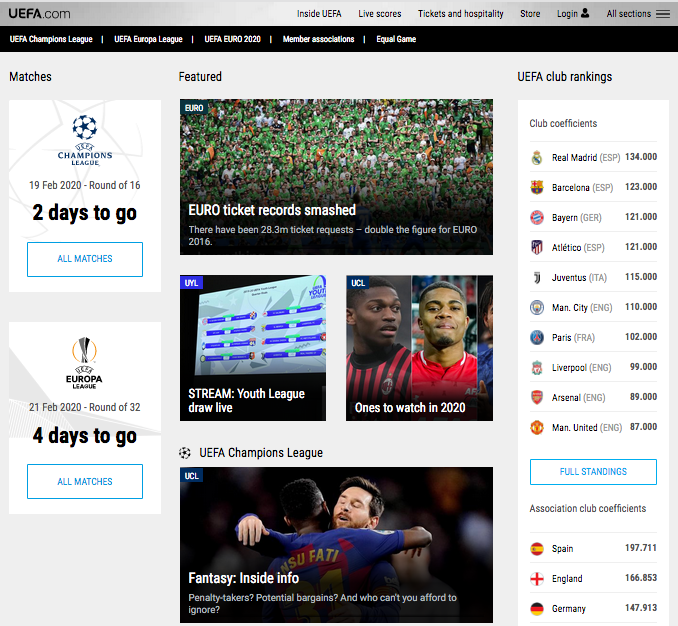
Task: Open the All sections hamburger menu icon
Action: coord(663,14)
